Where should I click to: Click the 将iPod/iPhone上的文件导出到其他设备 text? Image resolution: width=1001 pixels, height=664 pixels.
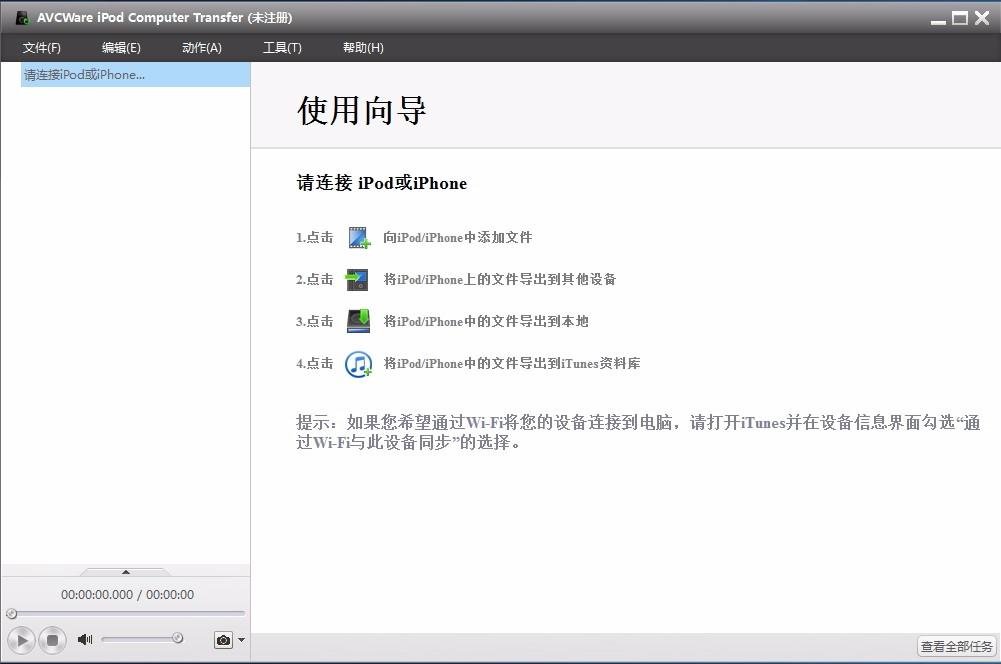pos(500,280)
